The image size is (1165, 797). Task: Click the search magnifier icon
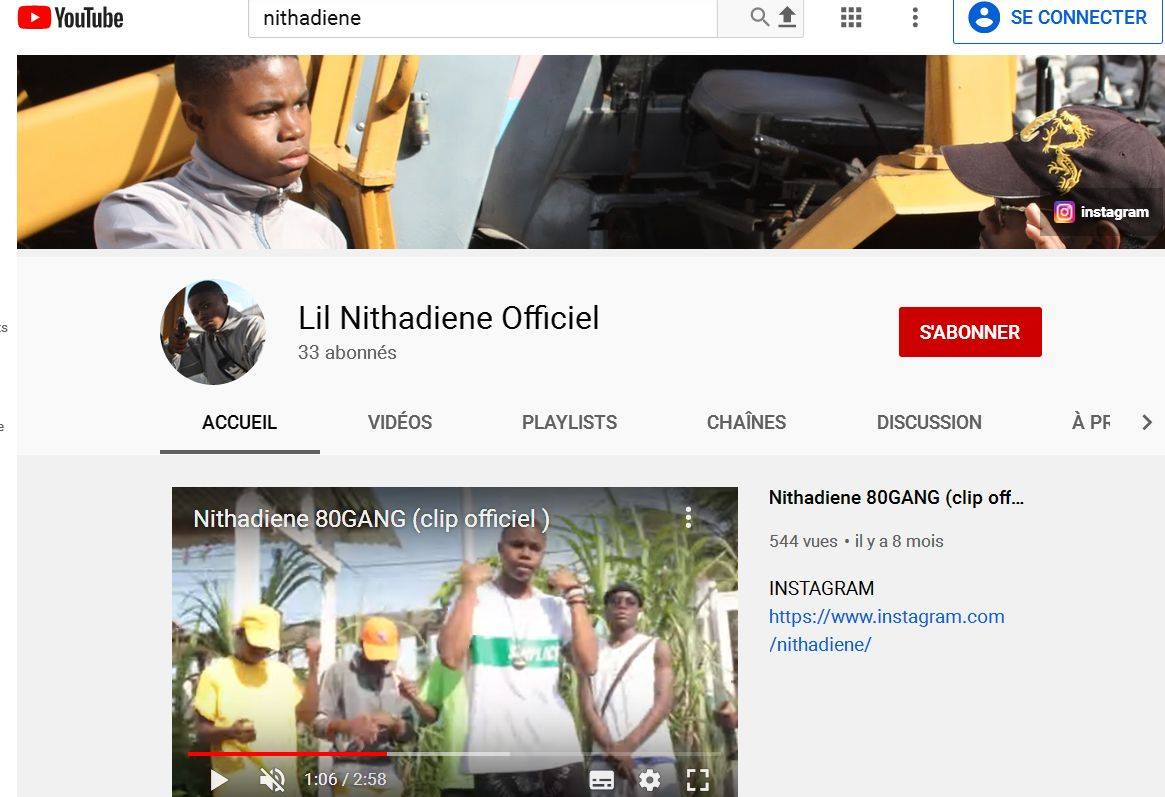click(760, 18)
